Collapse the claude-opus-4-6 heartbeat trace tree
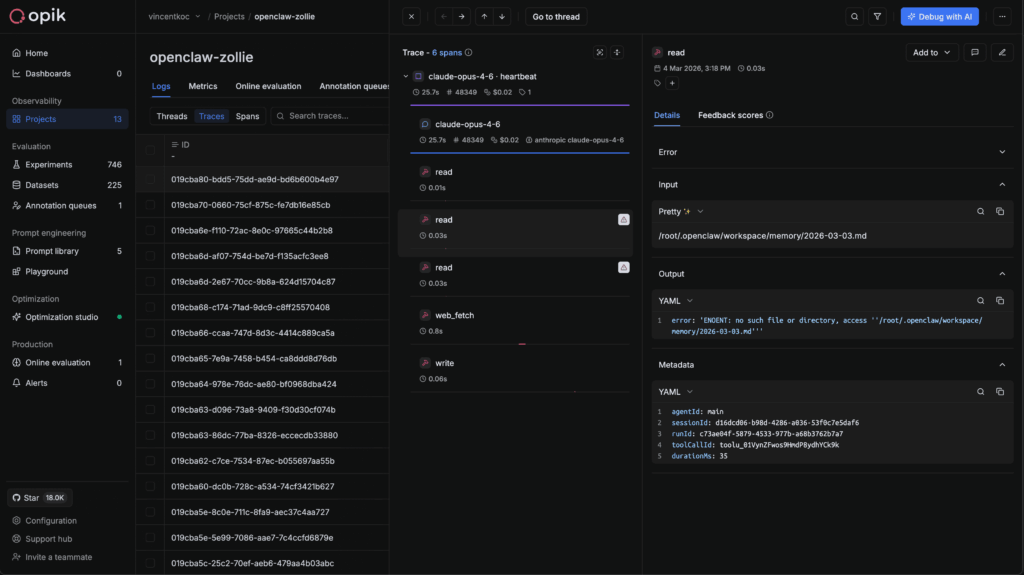The image size is (1024, 575). [406, 76]
